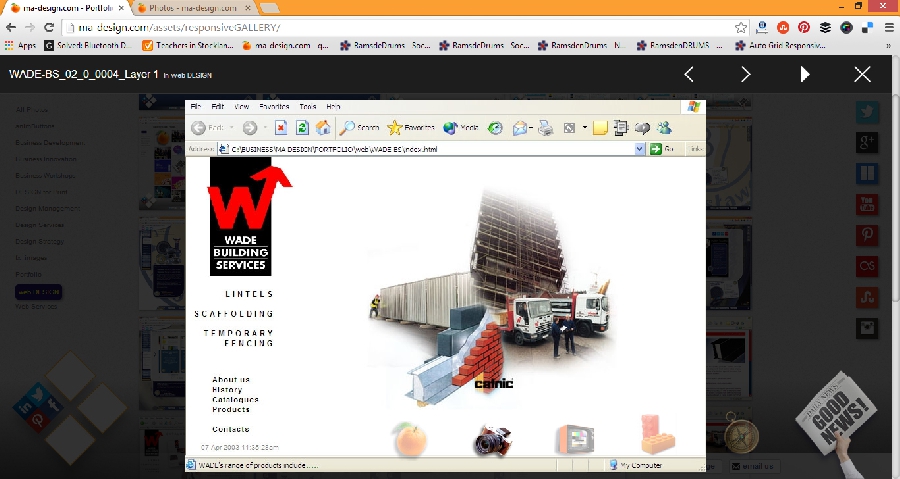This screenshot has height=479, width=900.
Task: Select Design Strategy album in sidebar
Action: click(x=40, y=242)
